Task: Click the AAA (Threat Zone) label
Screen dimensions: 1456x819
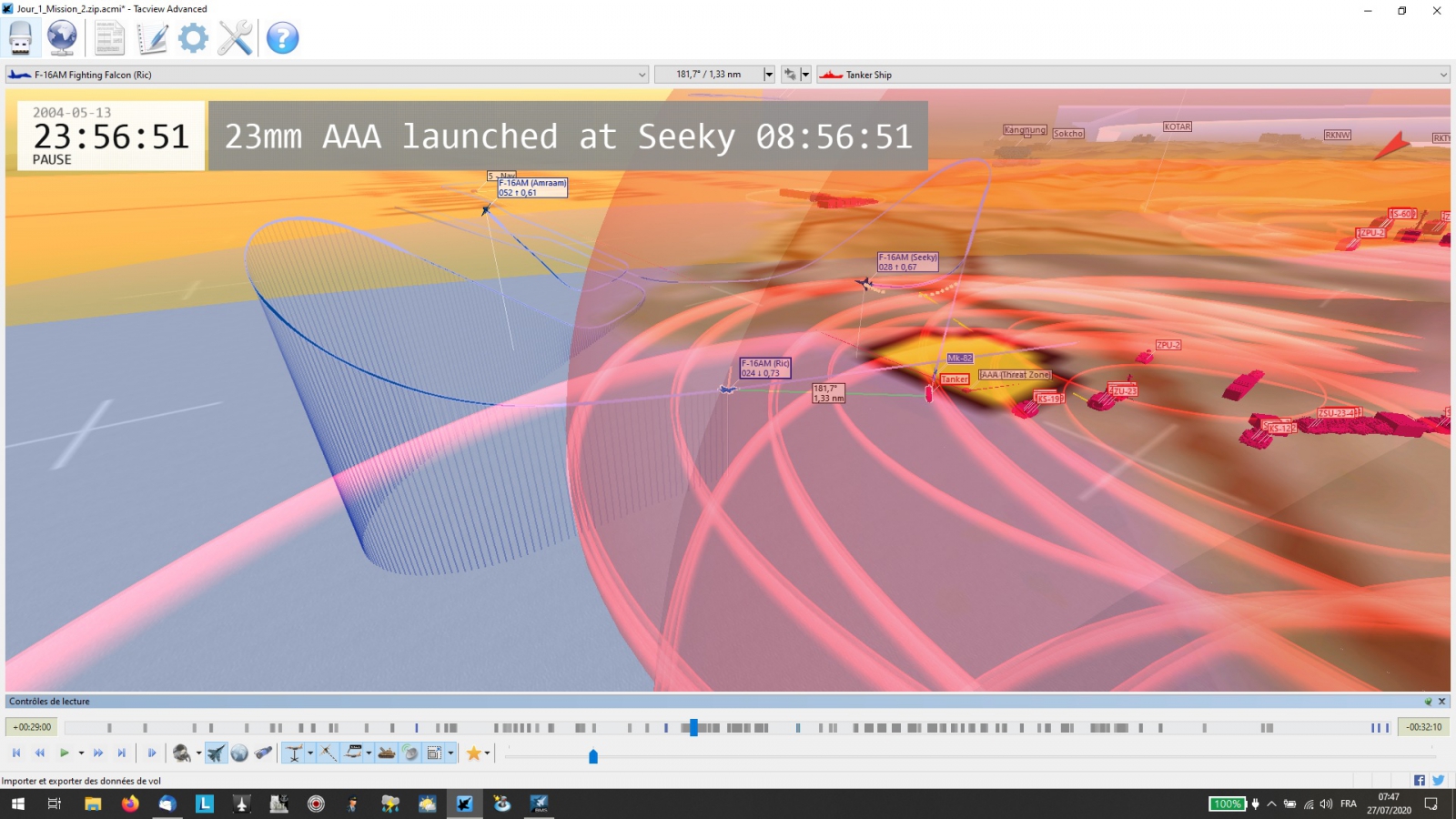Action: point(1015,375)
